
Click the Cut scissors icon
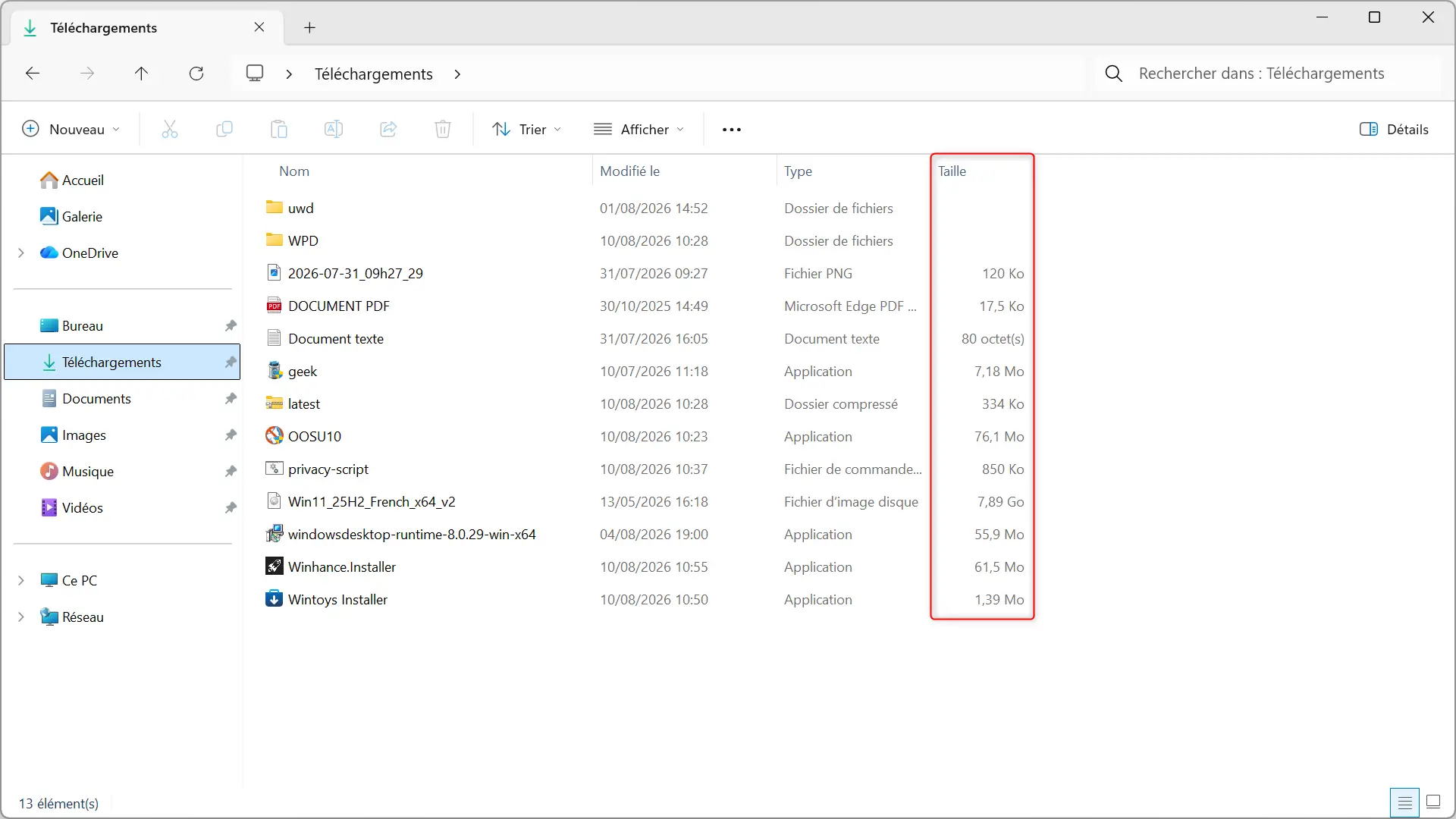pyautogui.click(x=170, y=130)
